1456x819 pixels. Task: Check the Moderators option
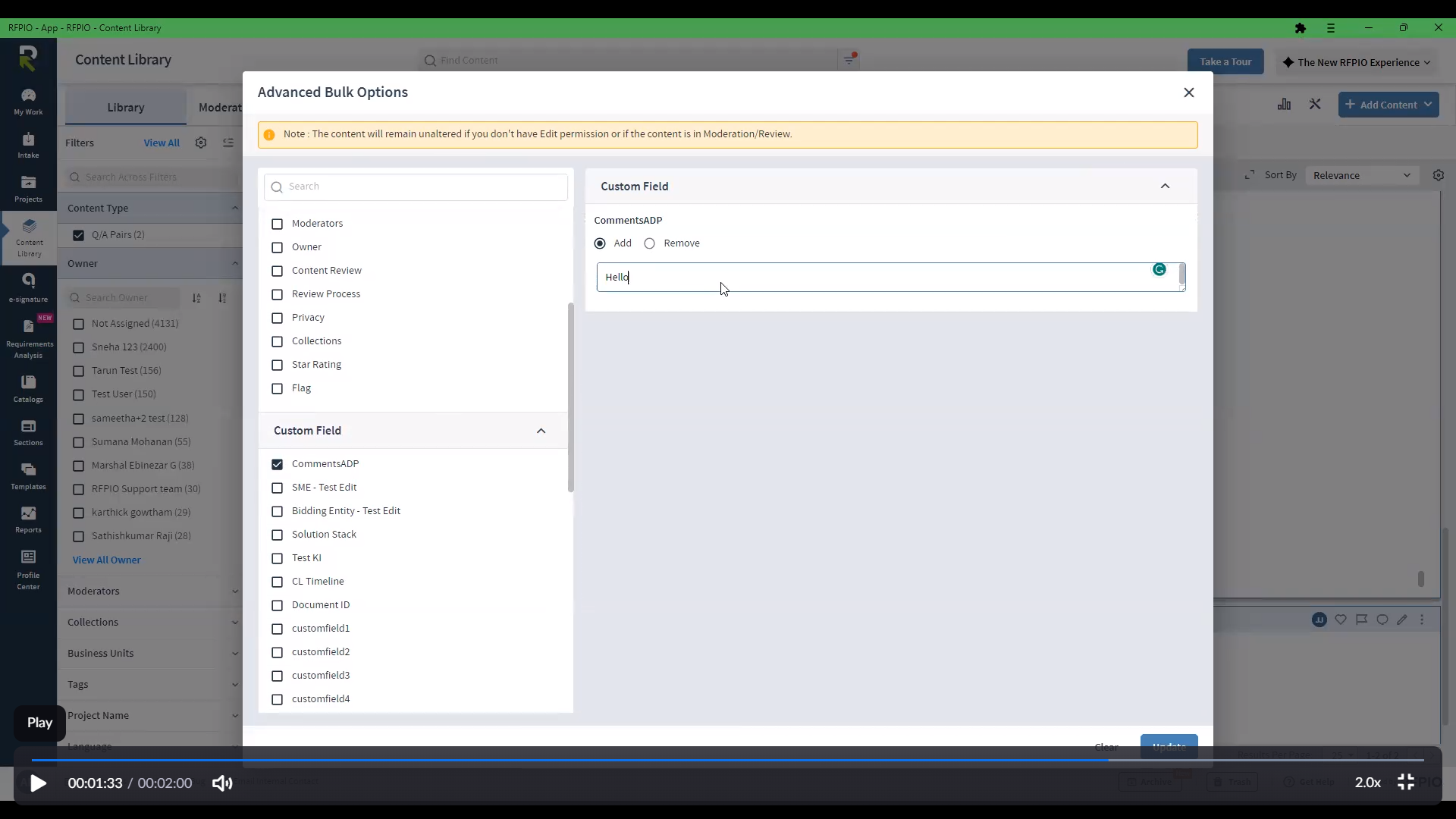point(277,224)
